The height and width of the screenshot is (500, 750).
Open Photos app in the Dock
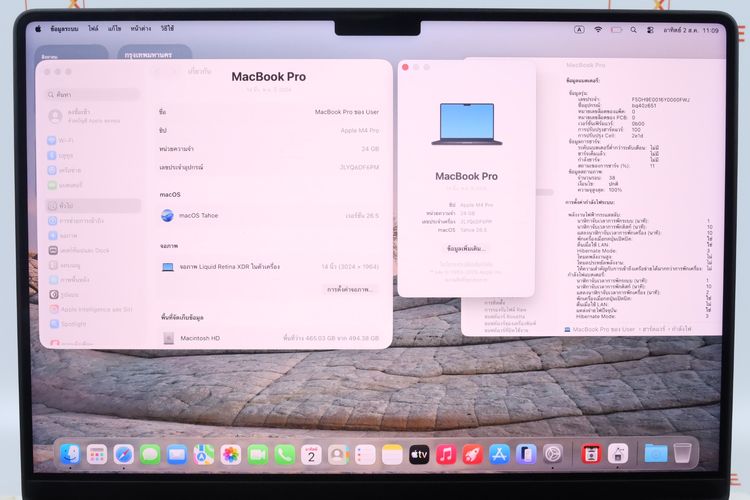coord(231,454)
